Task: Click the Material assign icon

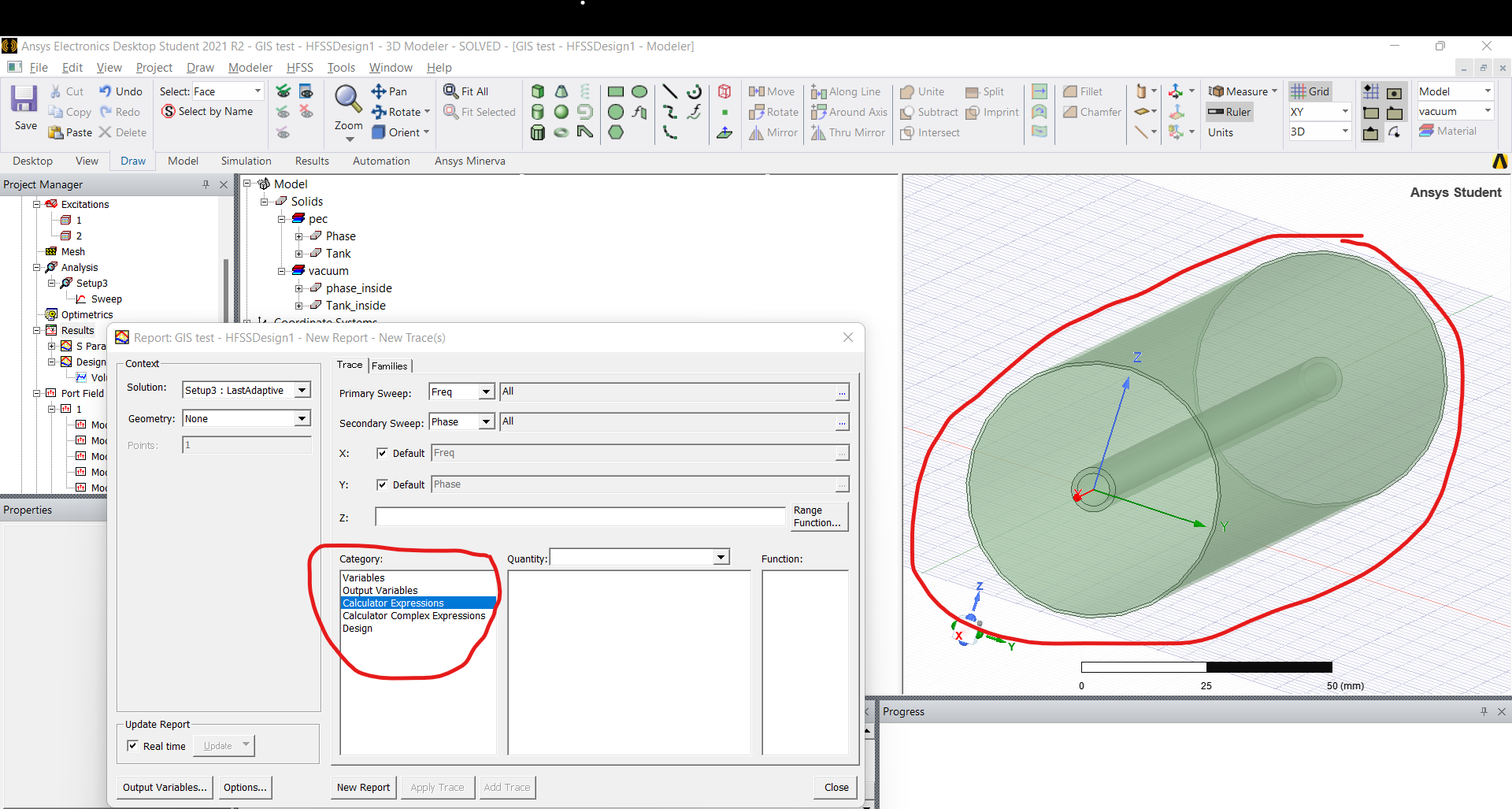Action: [1427, 131]
